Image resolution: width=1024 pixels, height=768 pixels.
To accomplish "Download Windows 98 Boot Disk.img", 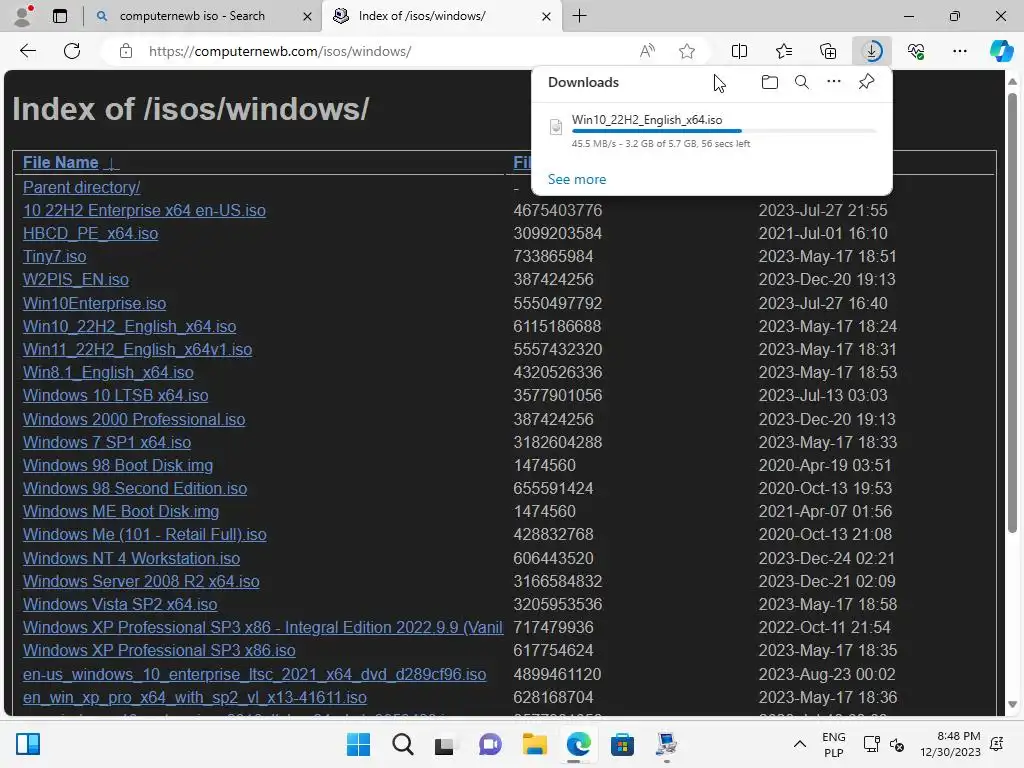I will click(118, 465).
